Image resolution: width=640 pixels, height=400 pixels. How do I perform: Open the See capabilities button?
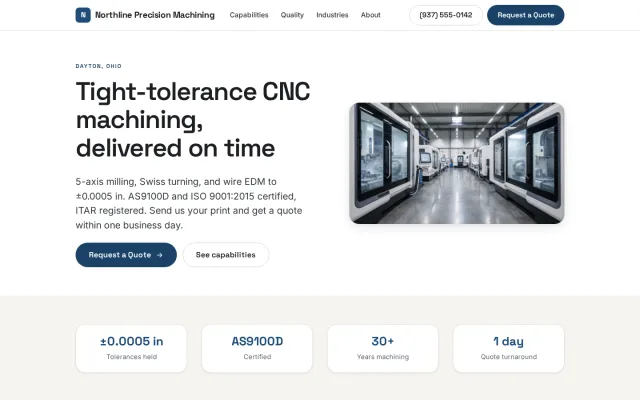pyautogui.click(x=226, y=255)
